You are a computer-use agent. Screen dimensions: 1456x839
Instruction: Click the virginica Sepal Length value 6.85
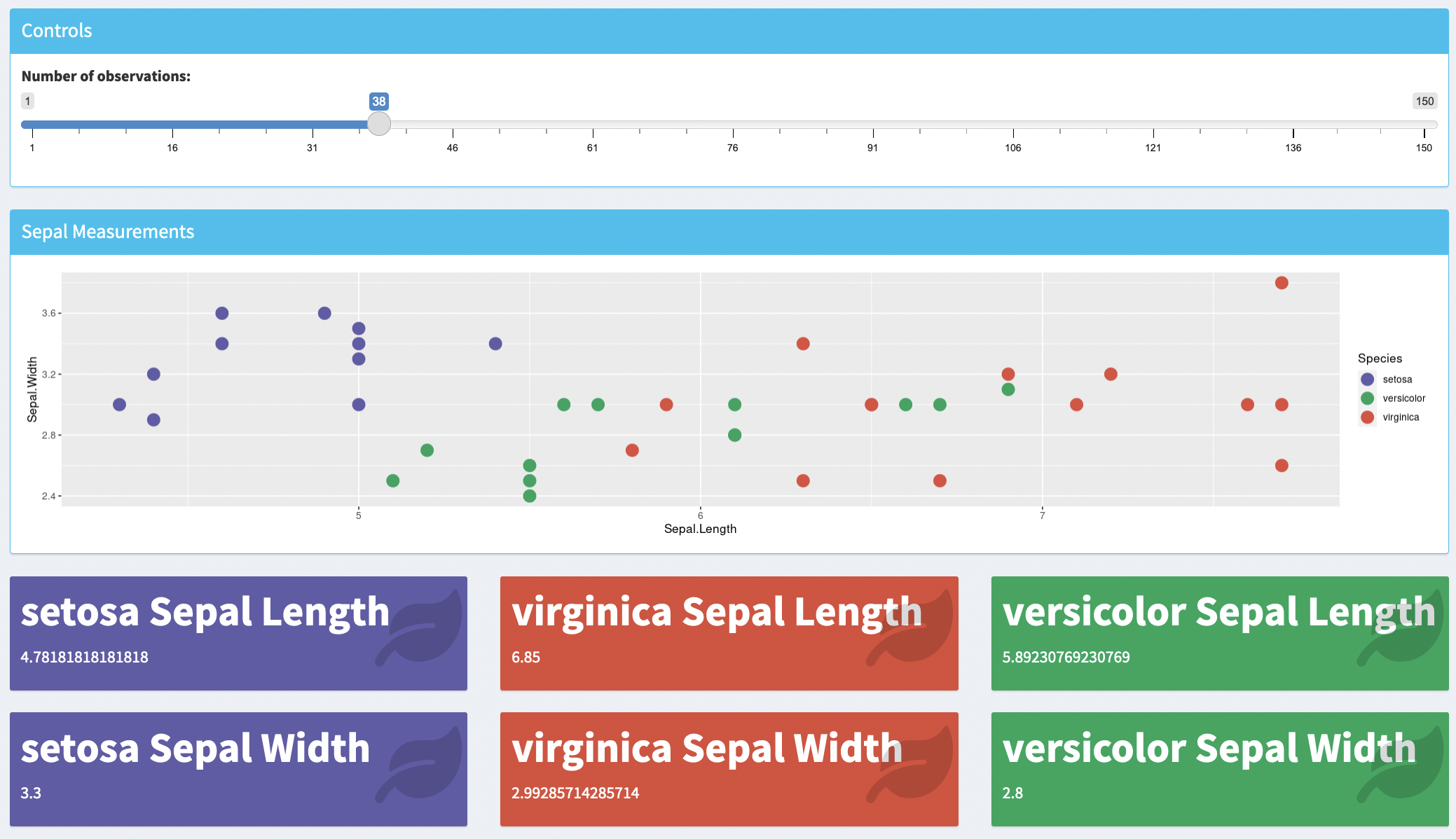[526, 658]
